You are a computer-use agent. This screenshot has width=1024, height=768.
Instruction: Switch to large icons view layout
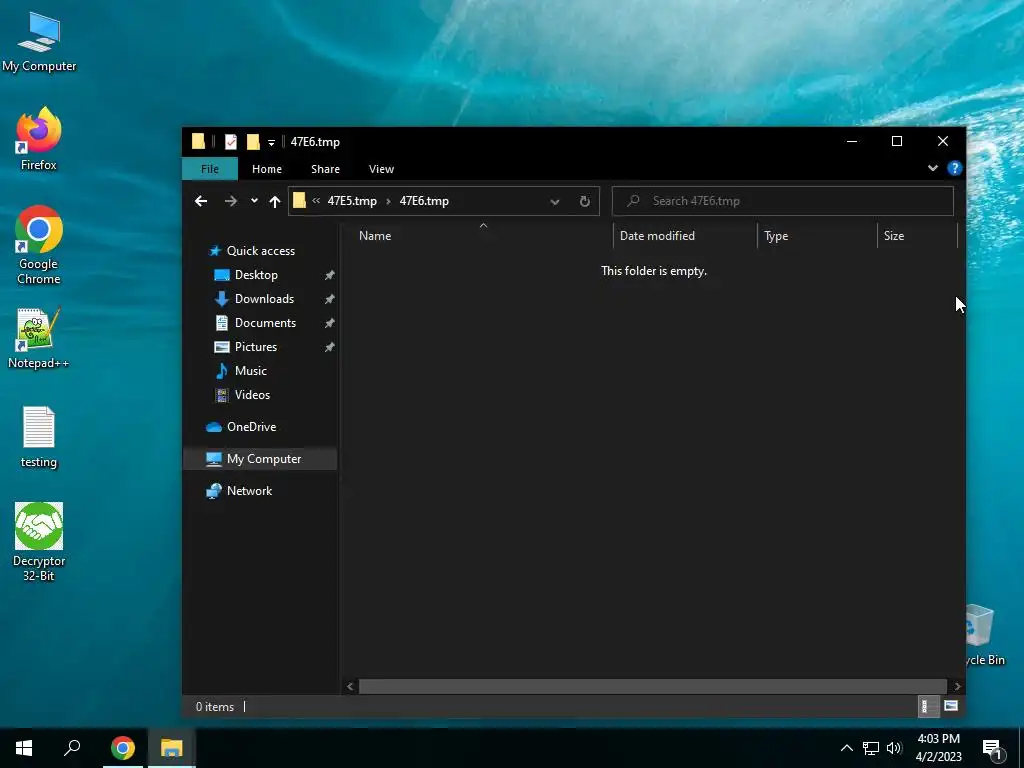(x=951, y=706)
